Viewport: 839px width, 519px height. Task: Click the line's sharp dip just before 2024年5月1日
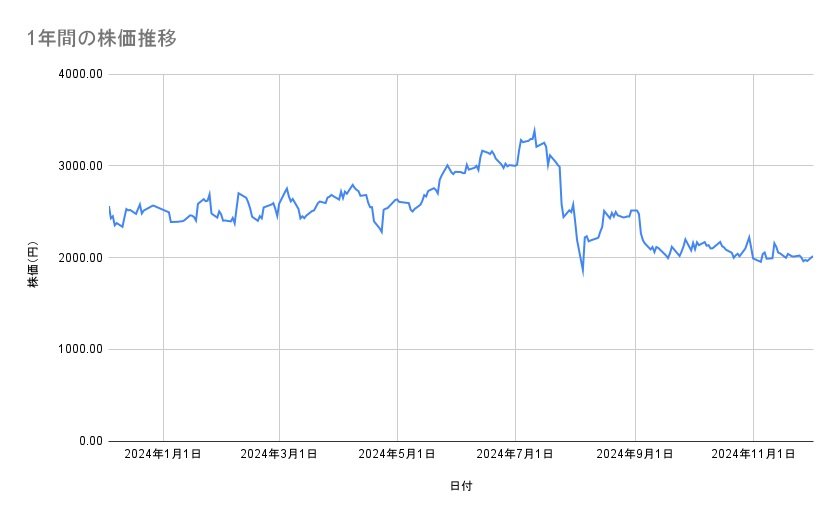[381, 232]
